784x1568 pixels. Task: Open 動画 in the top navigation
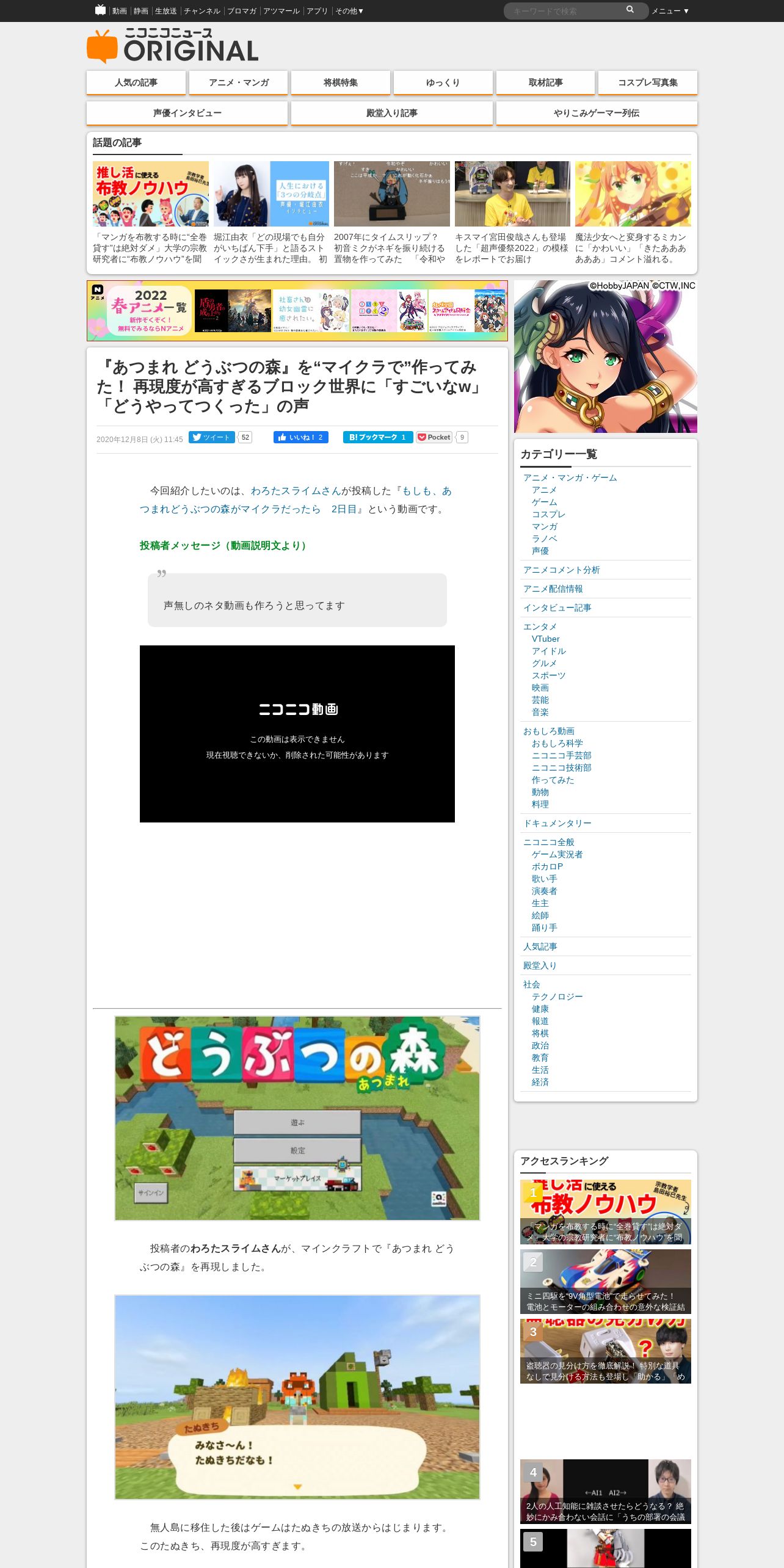(x=119, y=11)
